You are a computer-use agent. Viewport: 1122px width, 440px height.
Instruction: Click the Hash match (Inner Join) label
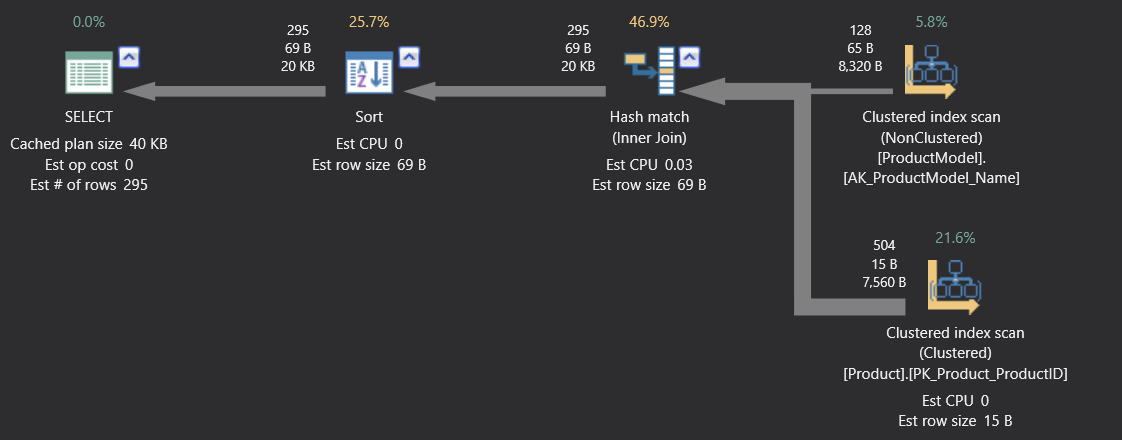650,126
